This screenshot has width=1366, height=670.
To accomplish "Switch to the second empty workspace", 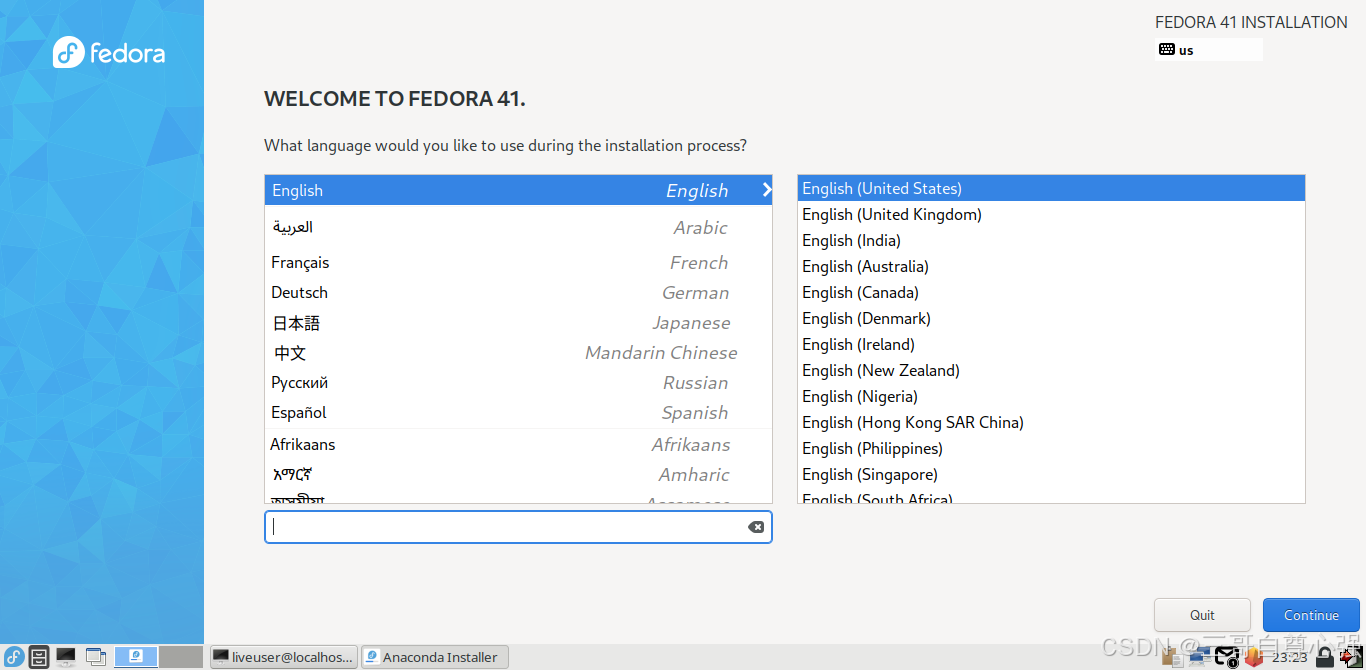I will [x=181, y=656].
